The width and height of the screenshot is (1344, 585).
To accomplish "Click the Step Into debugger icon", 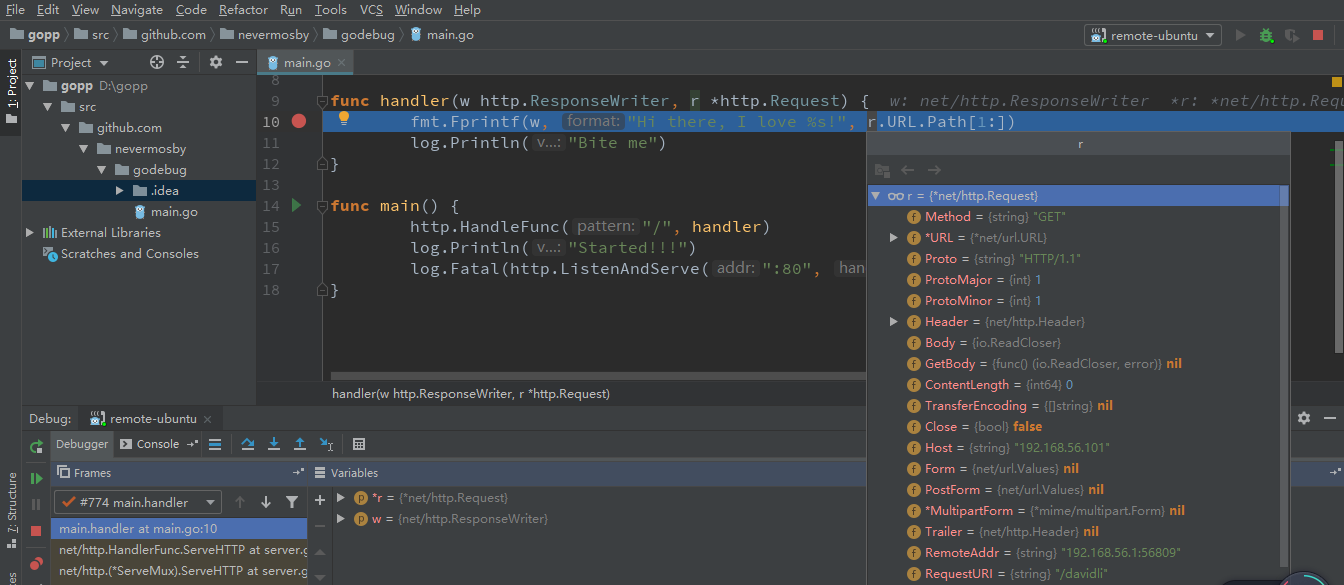I will [x=274, y=444].
